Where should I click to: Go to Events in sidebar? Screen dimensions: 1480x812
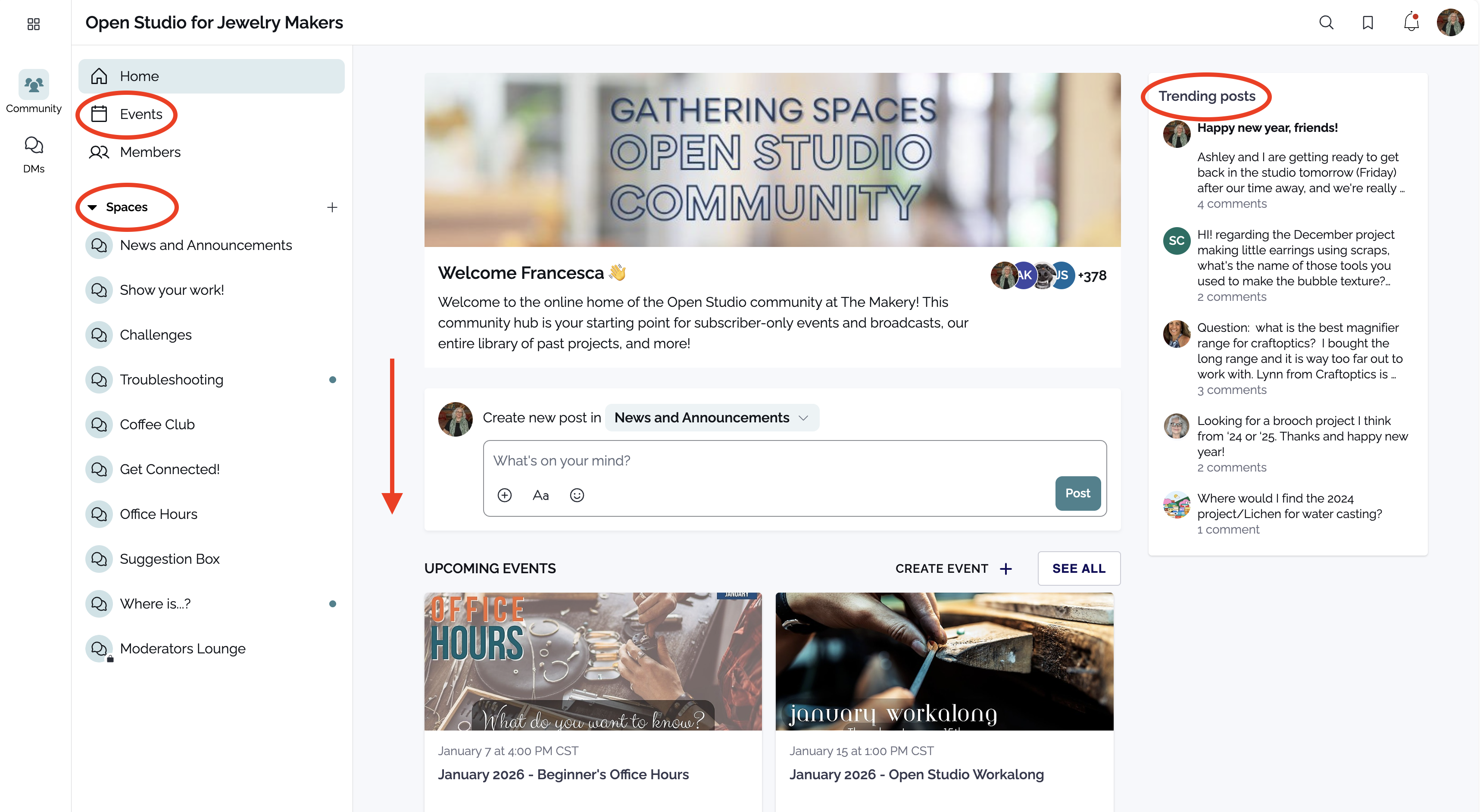pyautogui.click(x=141, y=114)
